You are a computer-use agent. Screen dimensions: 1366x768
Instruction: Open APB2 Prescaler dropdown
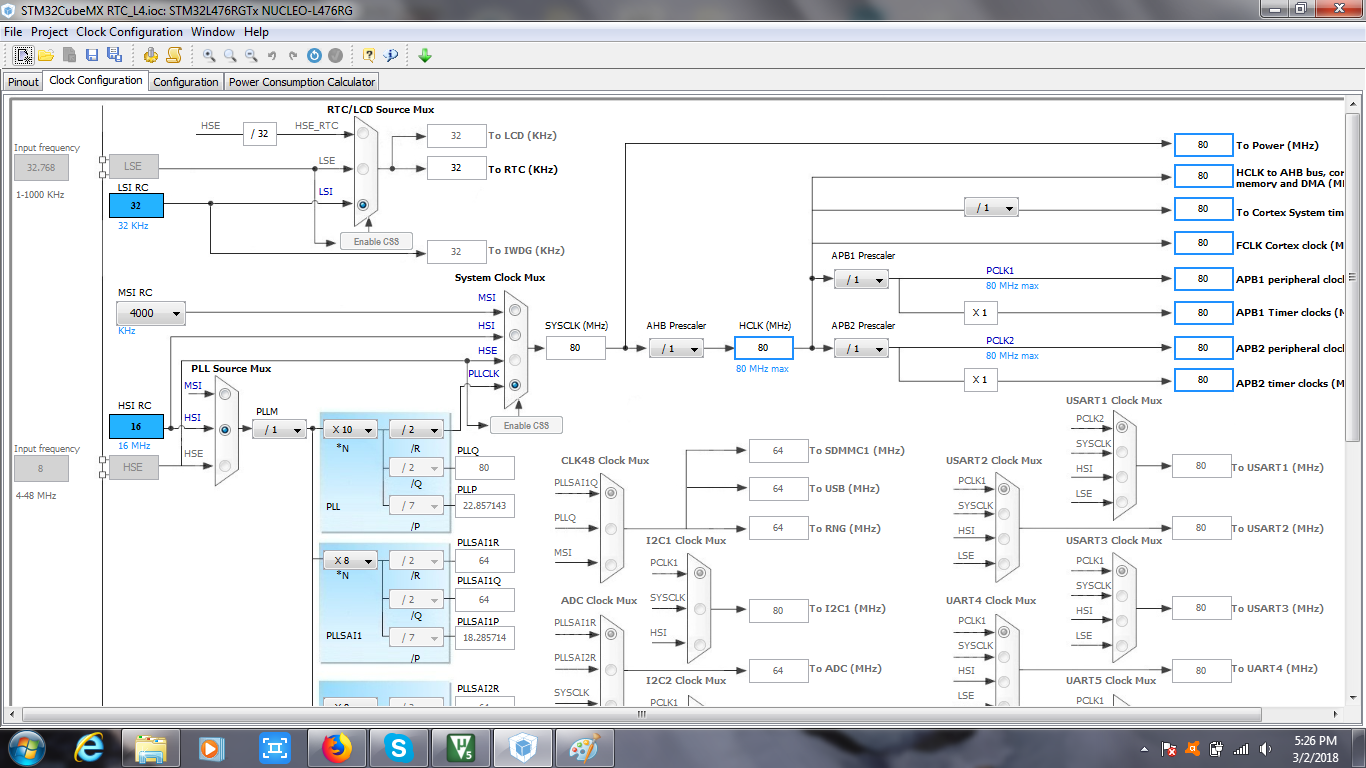pos(861,348)
